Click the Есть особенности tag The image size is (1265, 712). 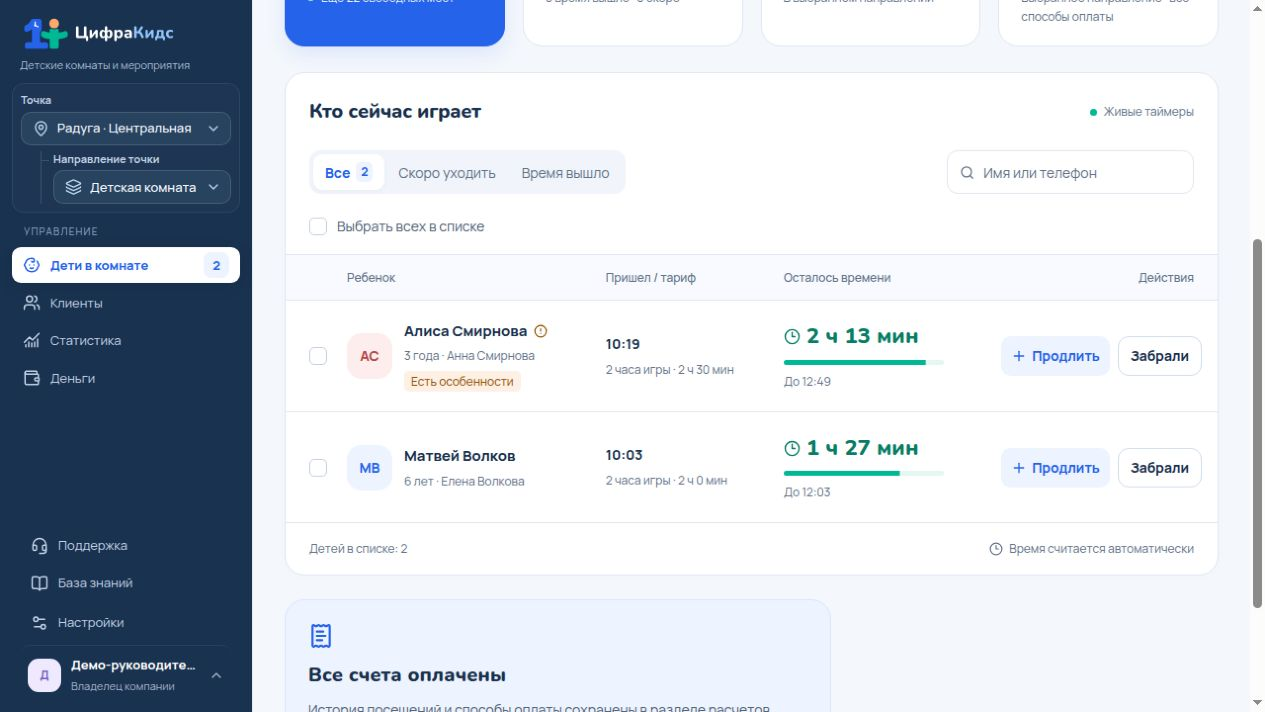click(x=462, y=382)
